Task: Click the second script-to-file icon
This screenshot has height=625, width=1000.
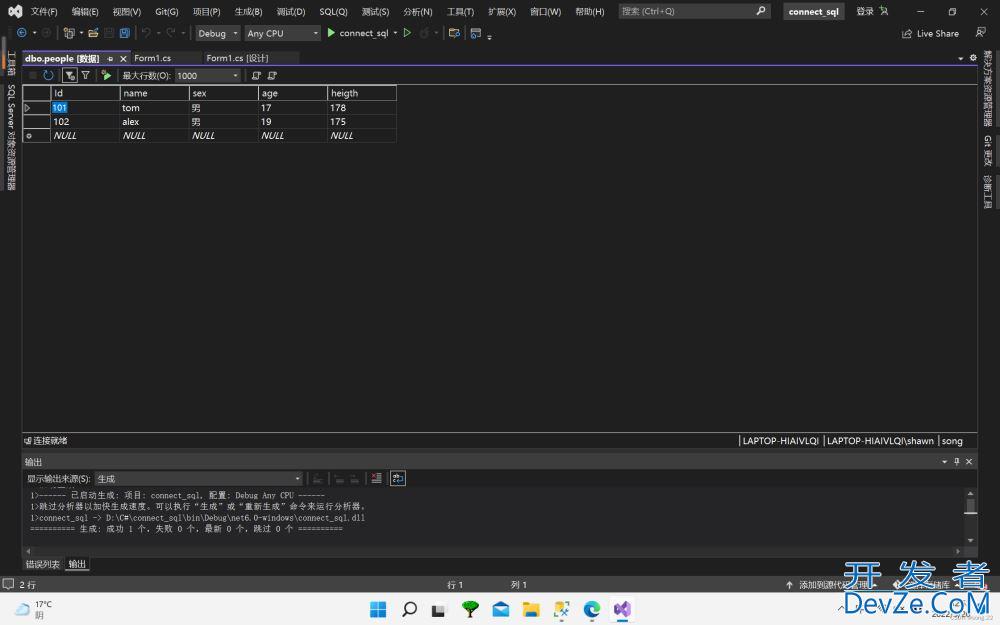Action: [x=272, y=75]
